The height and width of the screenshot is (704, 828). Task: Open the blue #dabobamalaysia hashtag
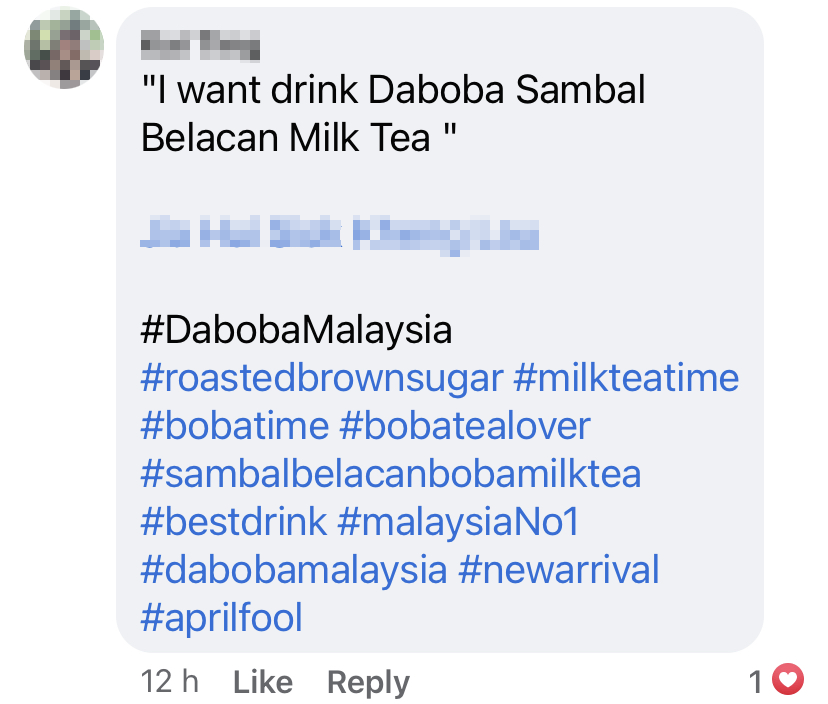[x=294, y=570]
